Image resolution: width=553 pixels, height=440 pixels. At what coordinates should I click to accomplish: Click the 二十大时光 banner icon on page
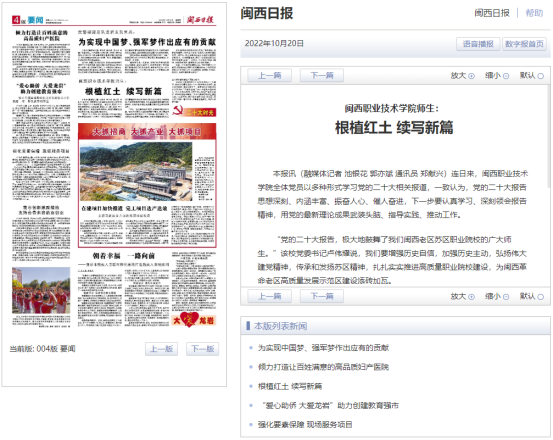194,111
